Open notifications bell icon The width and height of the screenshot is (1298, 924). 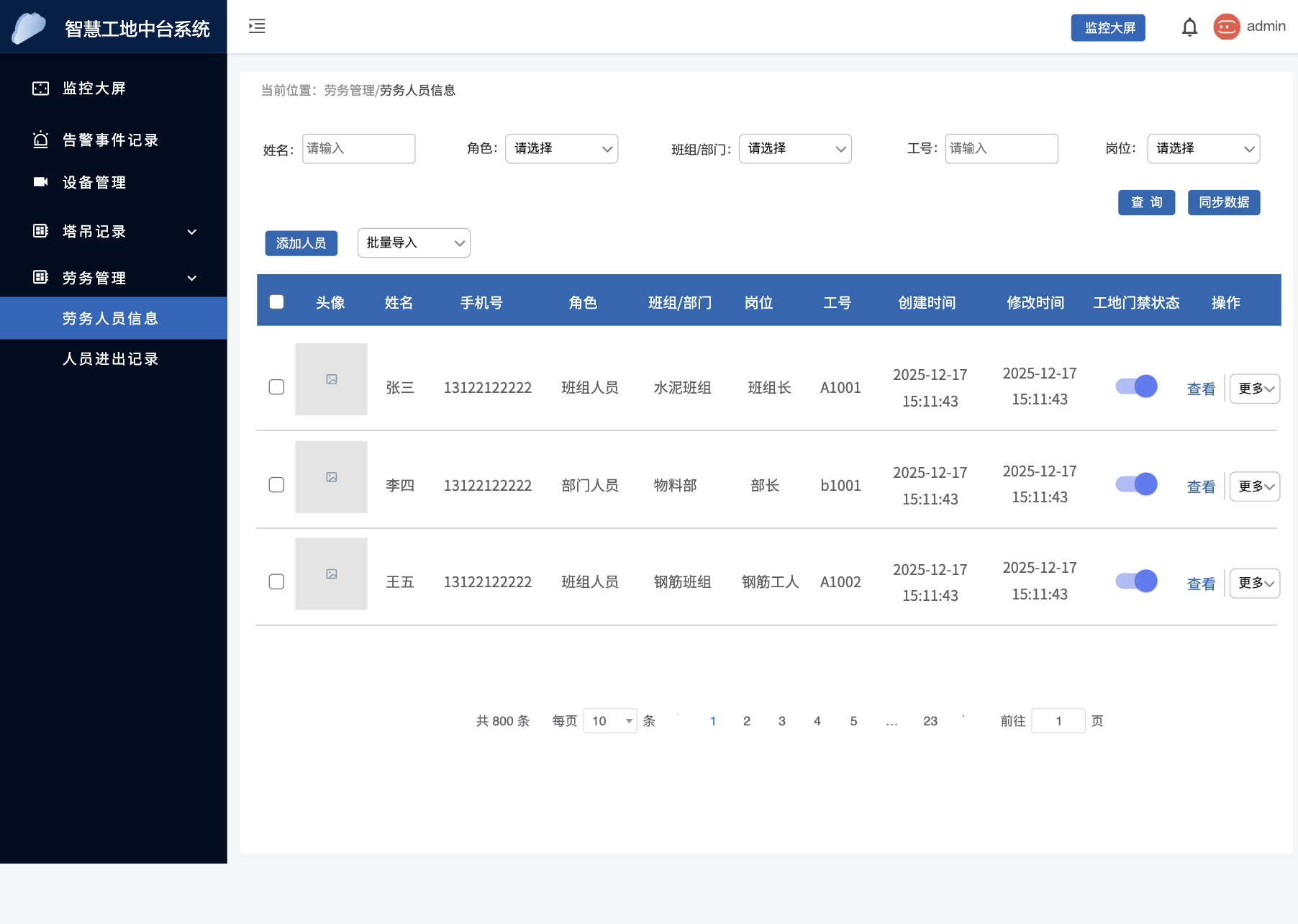click(x=1189, y=27)
